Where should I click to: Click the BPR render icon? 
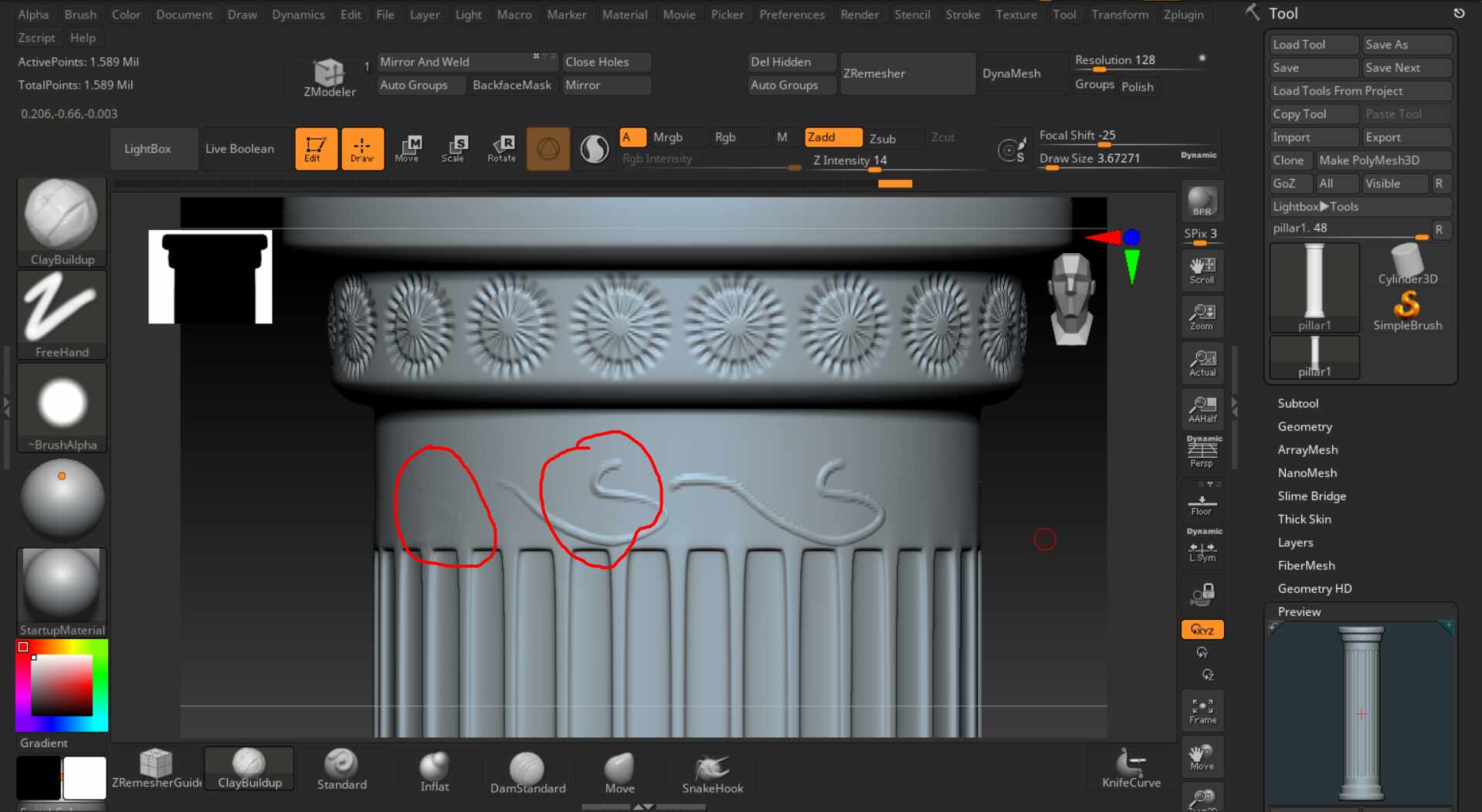pos(1202,201)
